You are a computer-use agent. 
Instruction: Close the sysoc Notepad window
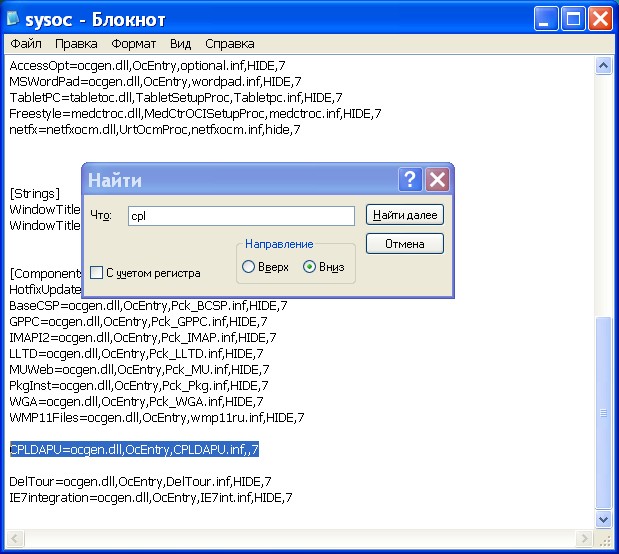point(600,19)
